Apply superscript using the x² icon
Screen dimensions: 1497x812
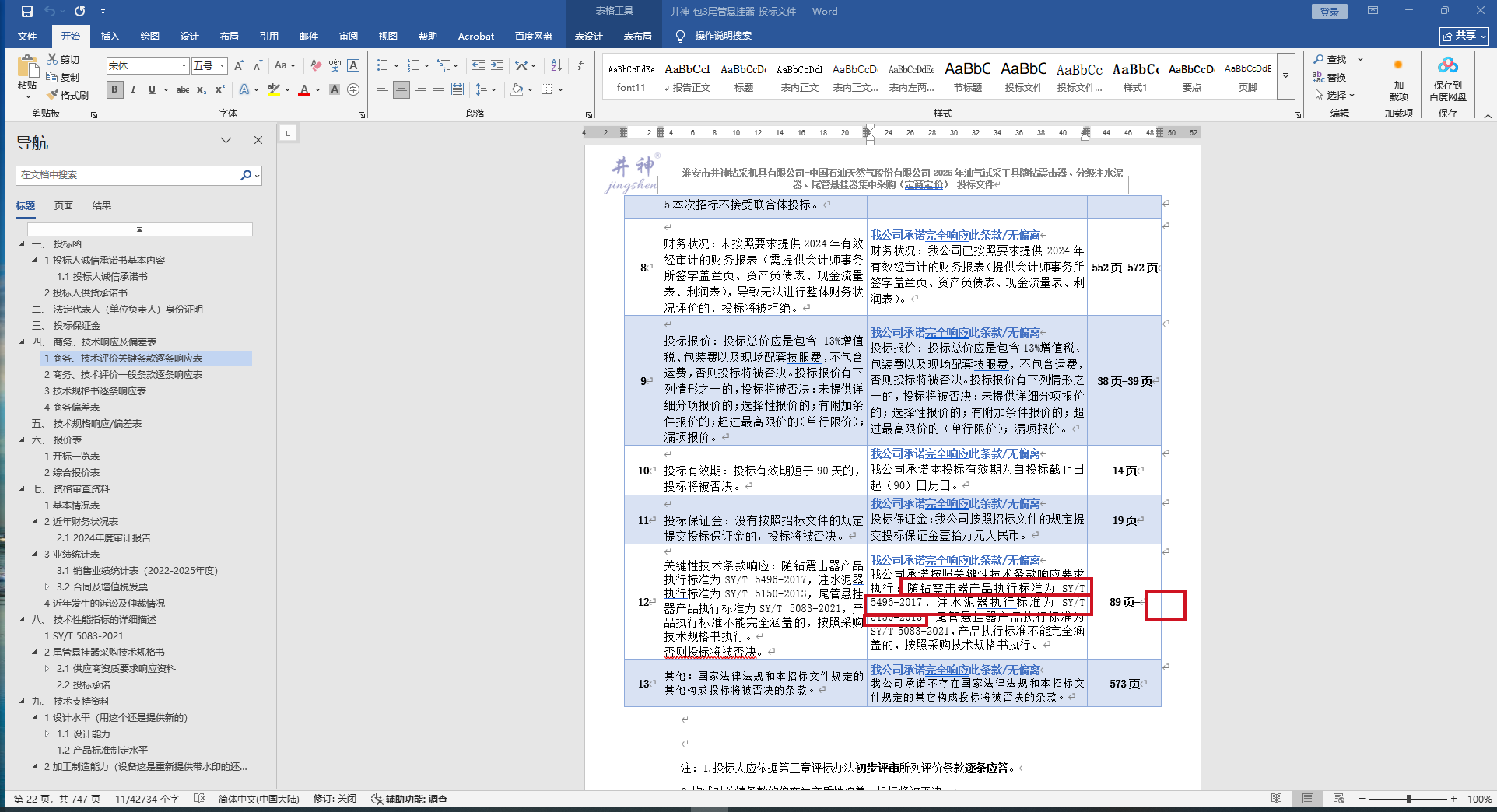(220, 90)
